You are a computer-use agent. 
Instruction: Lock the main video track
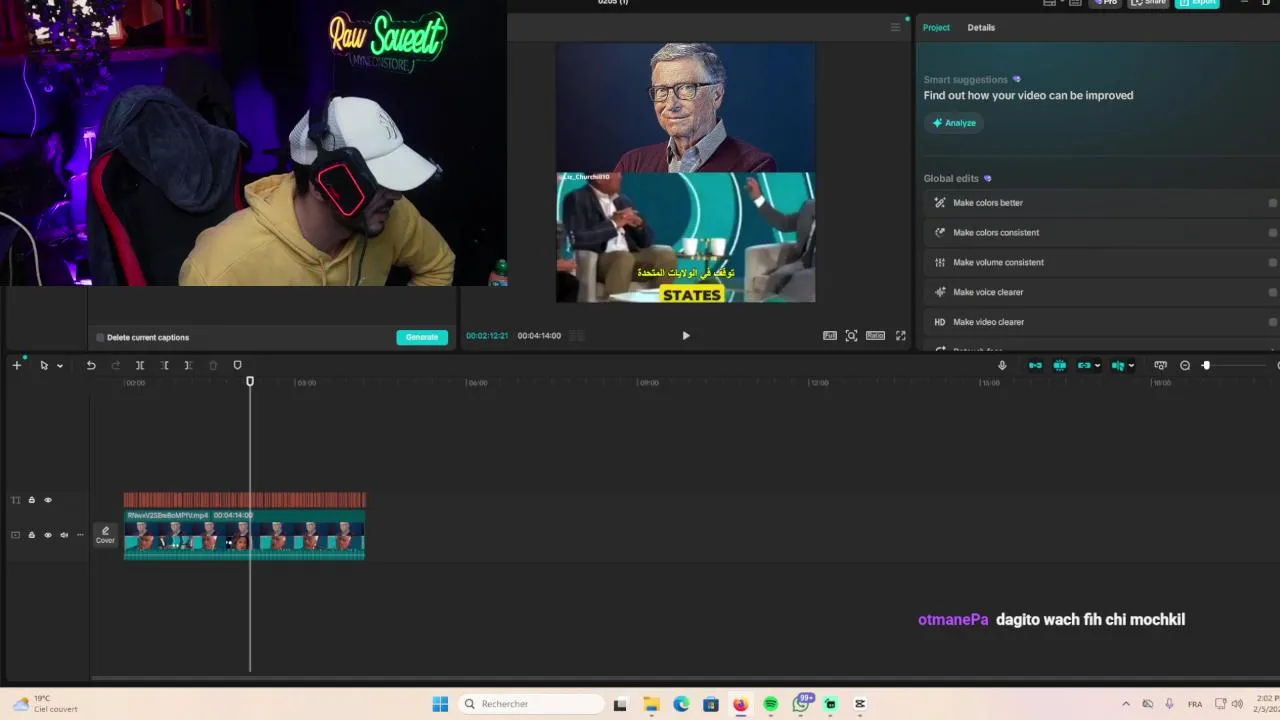point(31,535)
